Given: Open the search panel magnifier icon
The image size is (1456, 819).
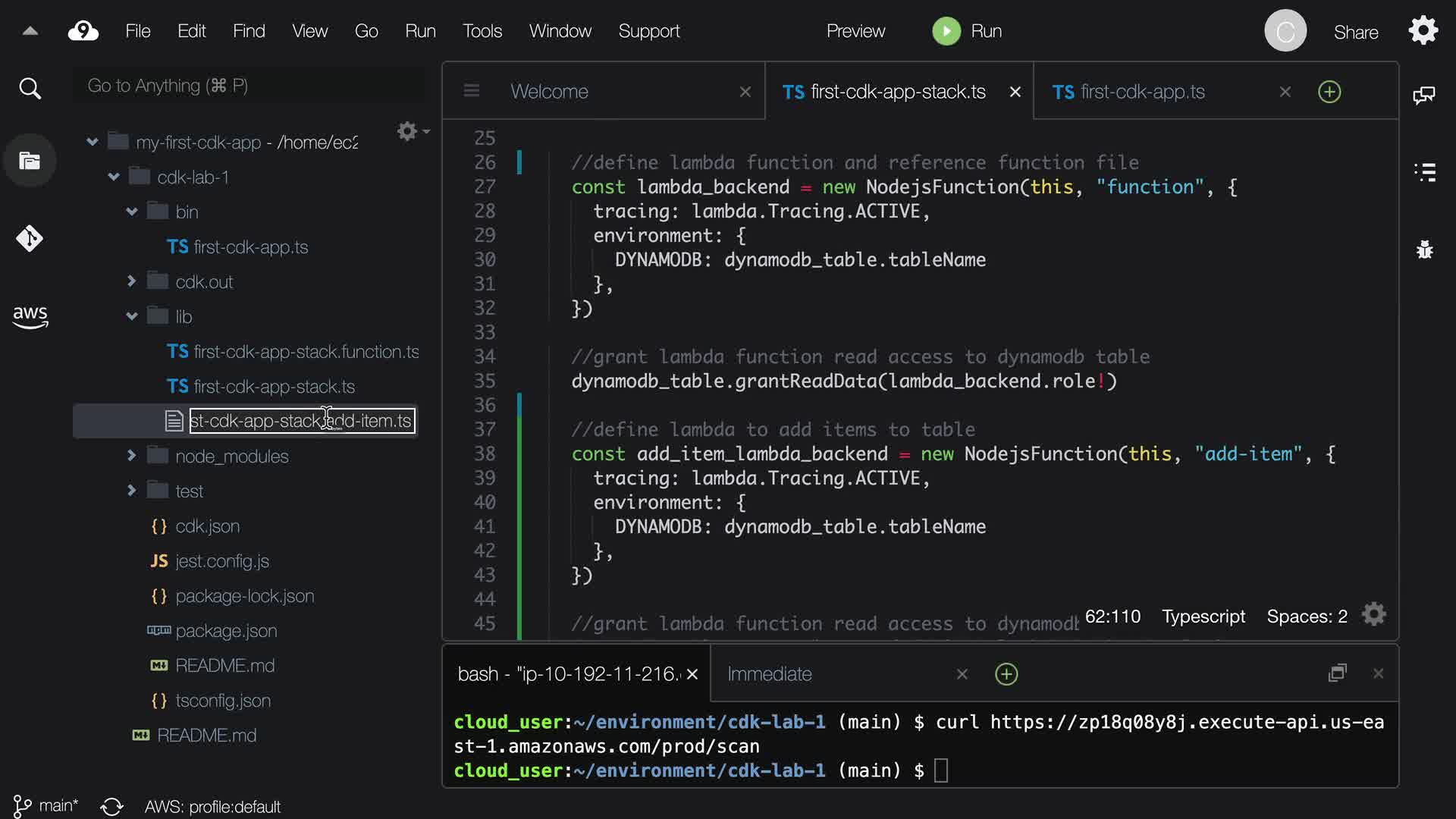Looking at the screenshot, I should (30, 89).
